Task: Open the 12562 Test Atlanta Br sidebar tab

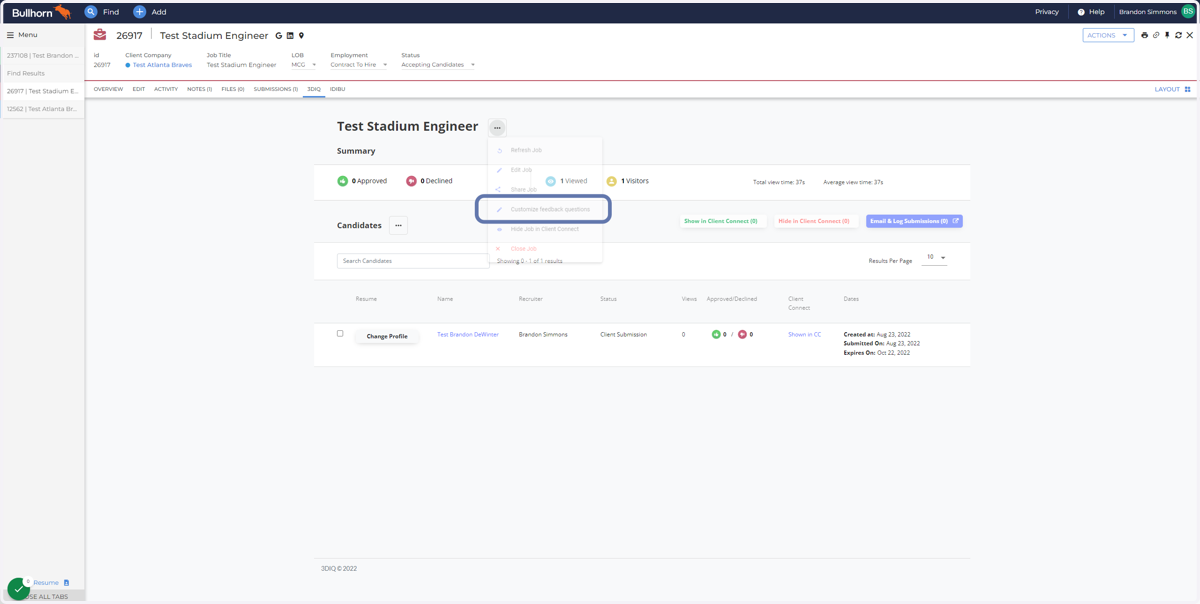Action: click(x=42, y=109)
